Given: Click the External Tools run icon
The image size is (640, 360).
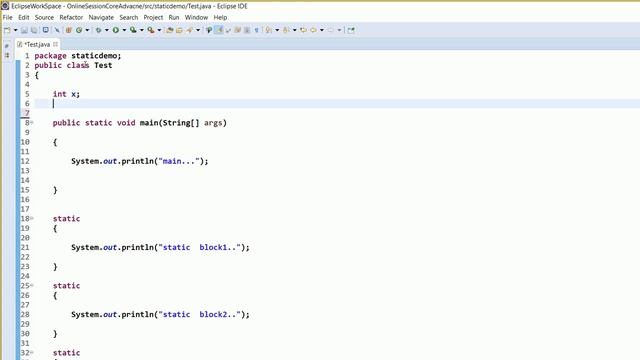Looking at the screenshot, I should point(151,30).
